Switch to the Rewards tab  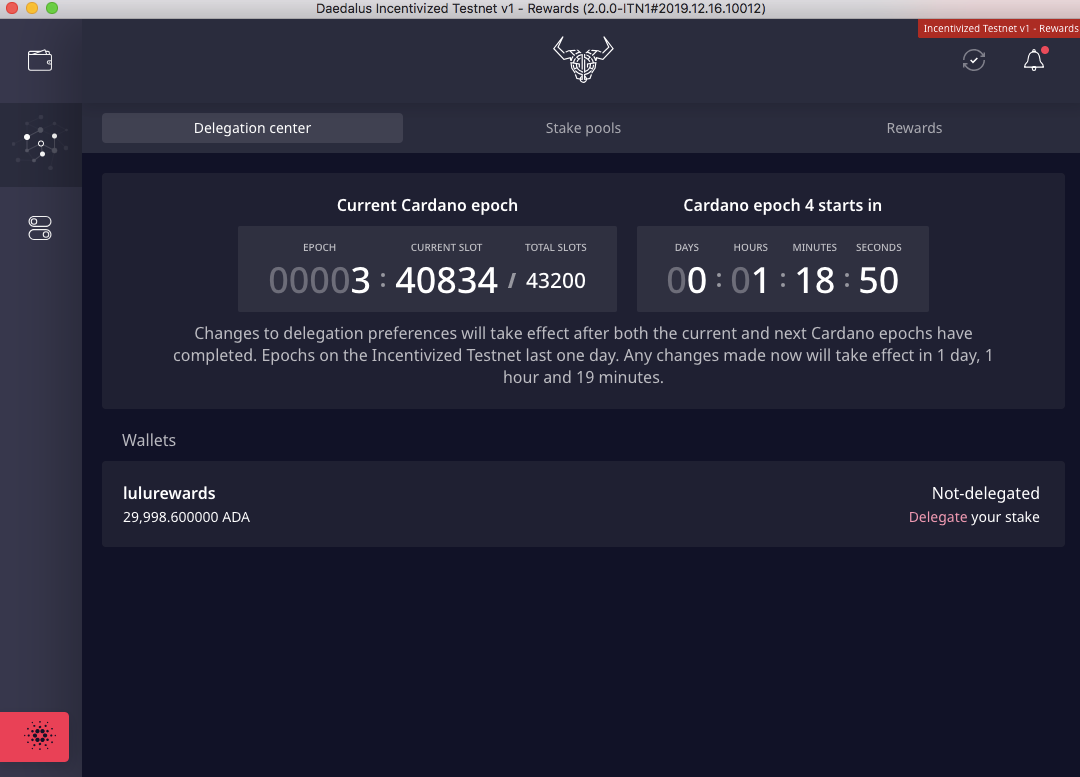914,128
